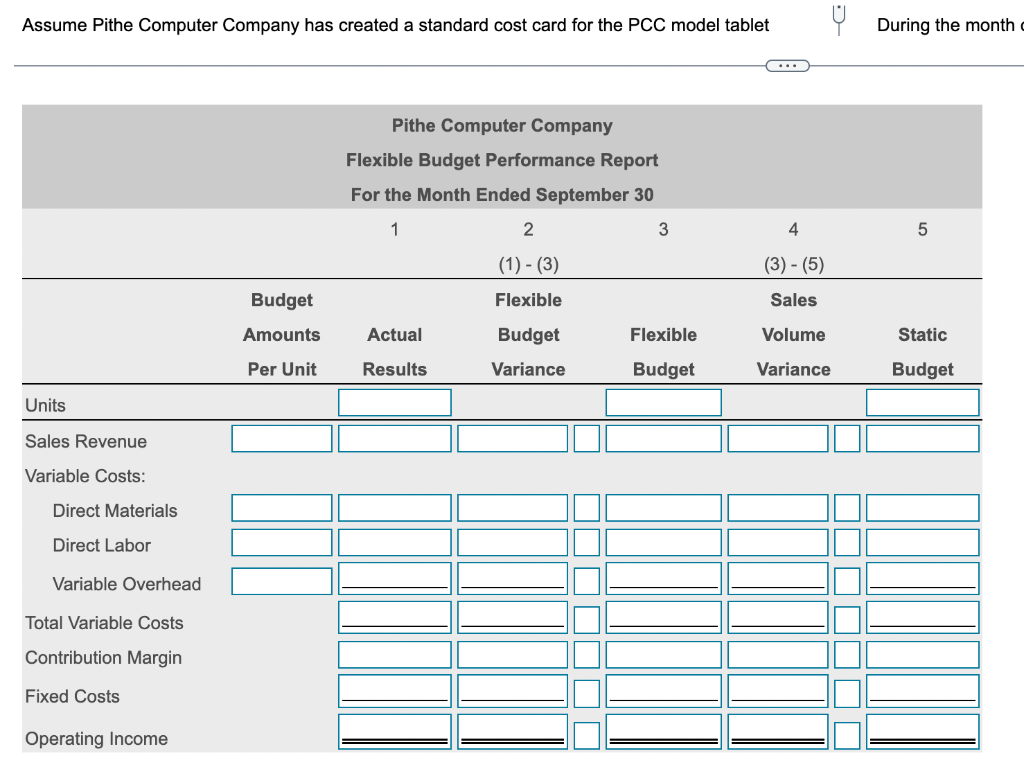The image size is (1024, 767).
Task: Open the variance label selector beside Direct Materials
Action: (x=587, y=507)
